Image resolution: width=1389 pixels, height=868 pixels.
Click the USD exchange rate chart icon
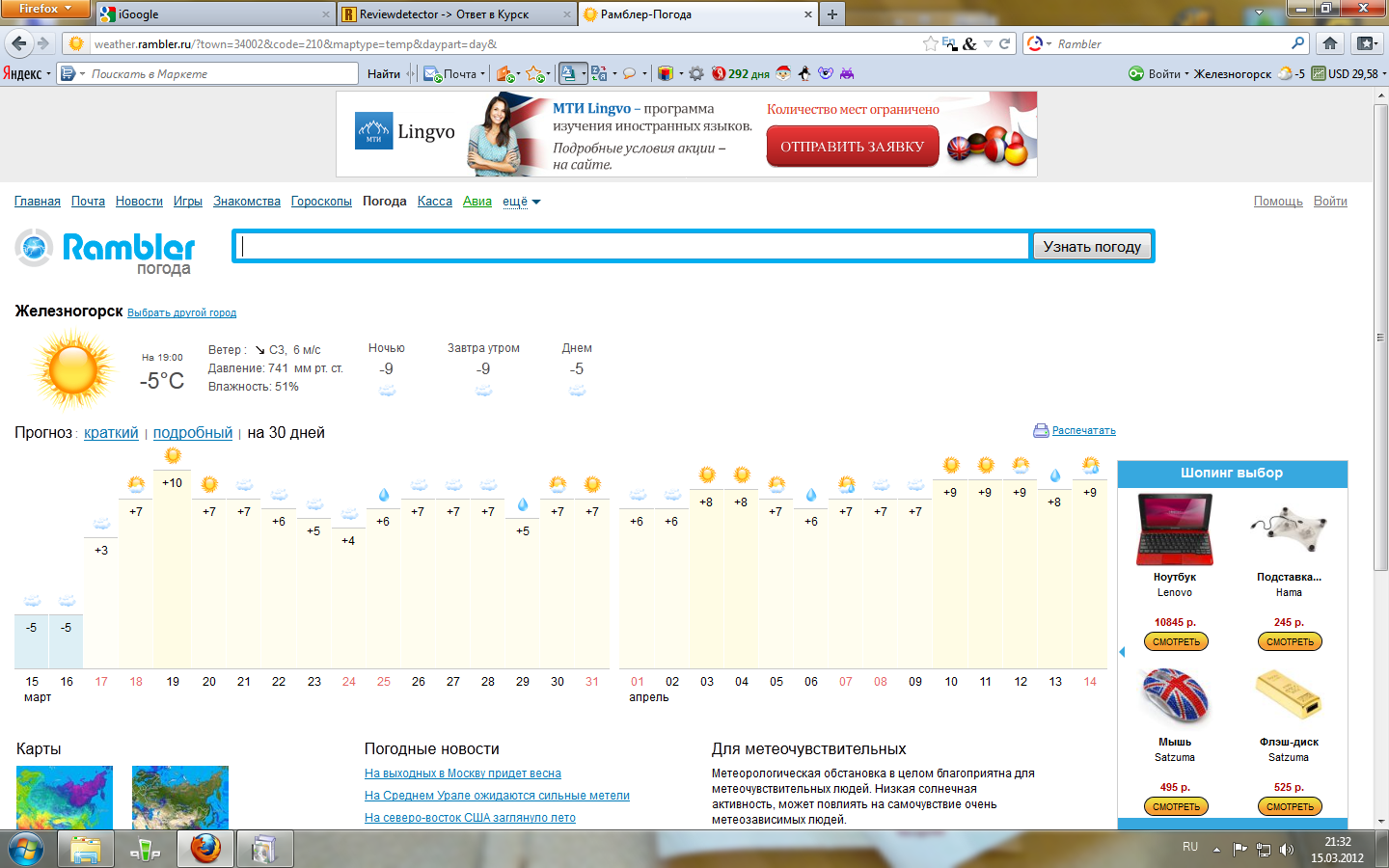1318,73
